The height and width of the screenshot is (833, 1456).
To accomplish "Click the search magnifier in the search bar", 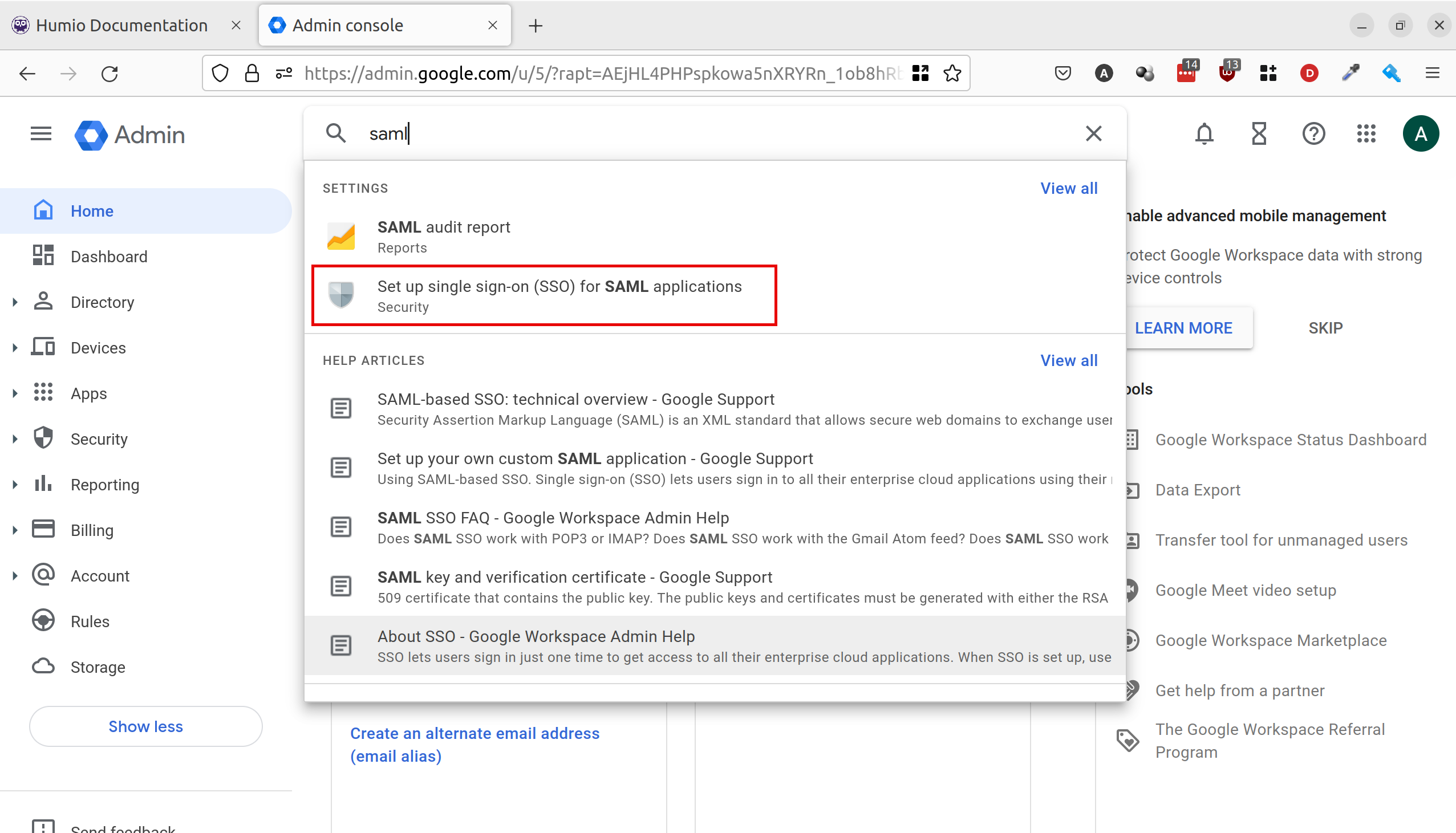I will (336, 132).
